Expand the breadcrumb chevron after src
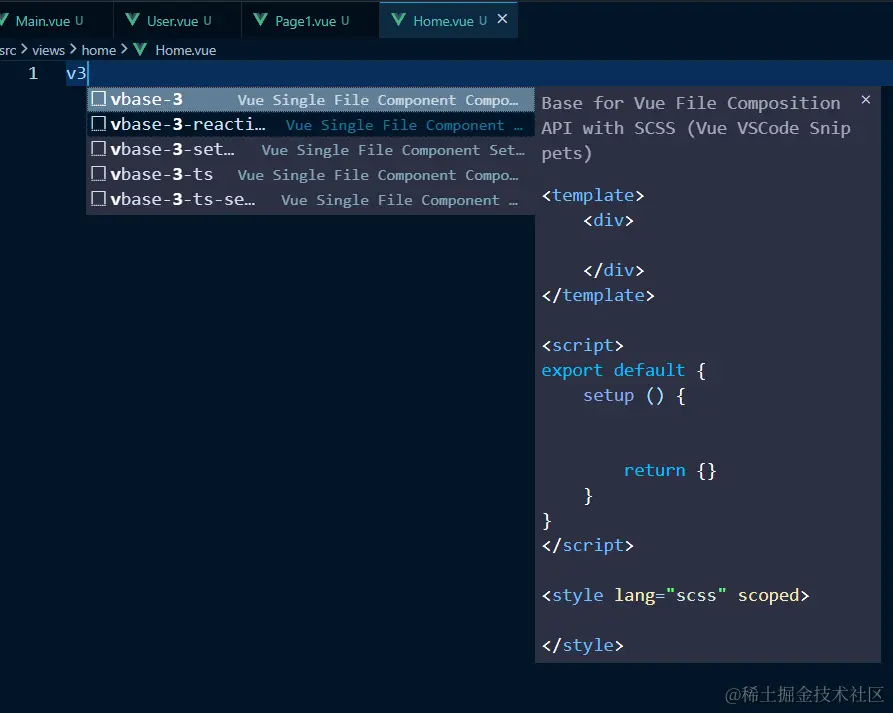Image resolution: width=893 pixels, height=713 pixels. (x=24, y=50)
